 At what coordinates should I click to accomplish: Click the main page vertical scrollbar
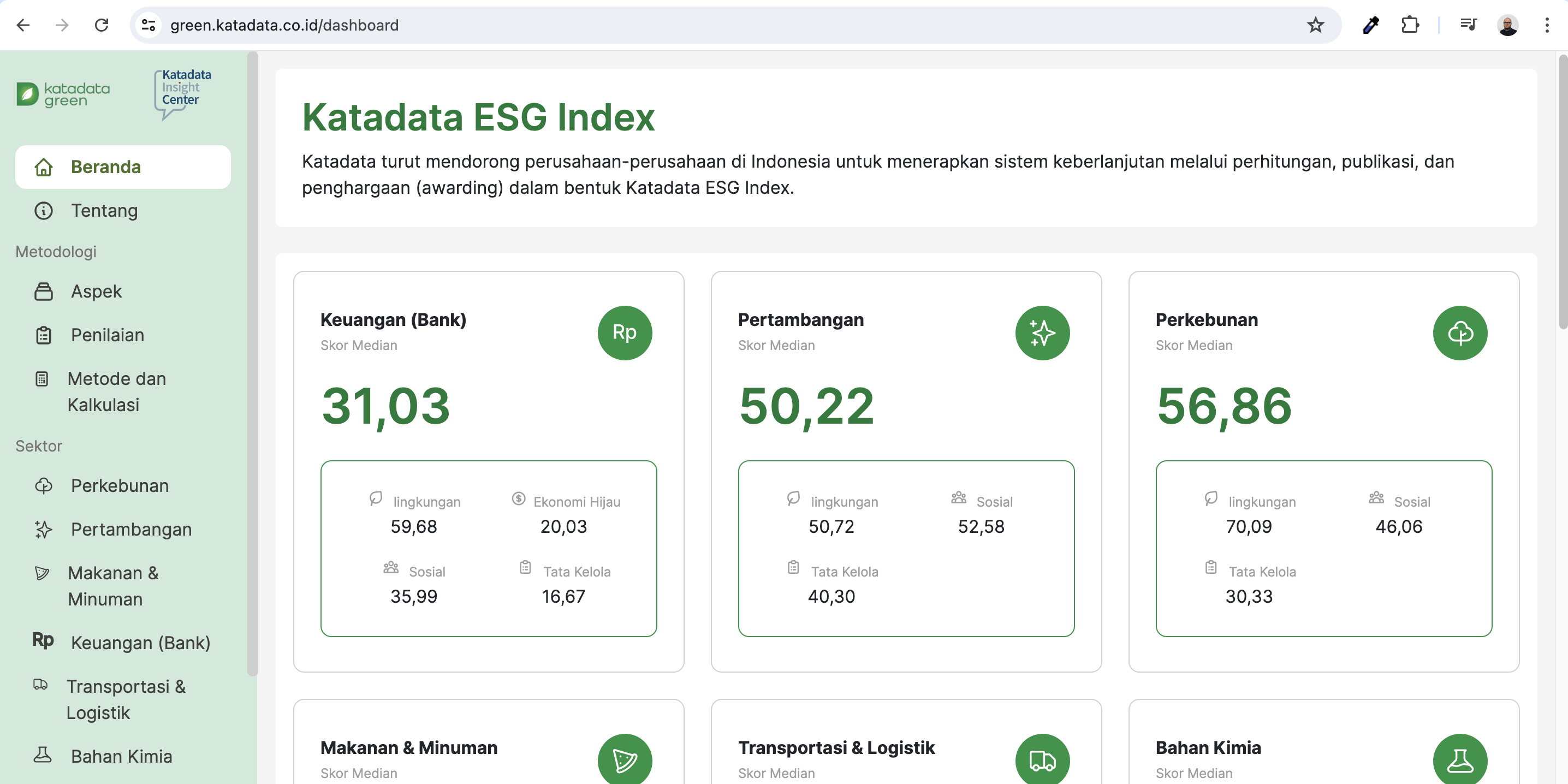[x=1562, y=192]
